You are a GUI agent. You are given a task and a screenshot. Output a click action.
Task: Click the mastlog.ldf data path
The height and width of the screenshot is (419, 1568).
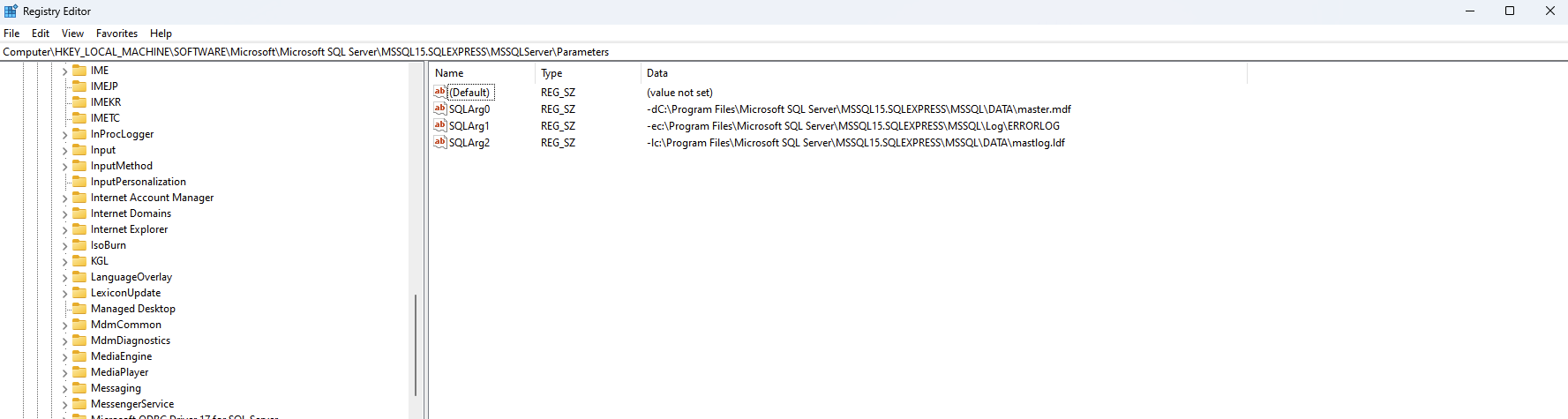pyautogui.click(x=856, y=143)
